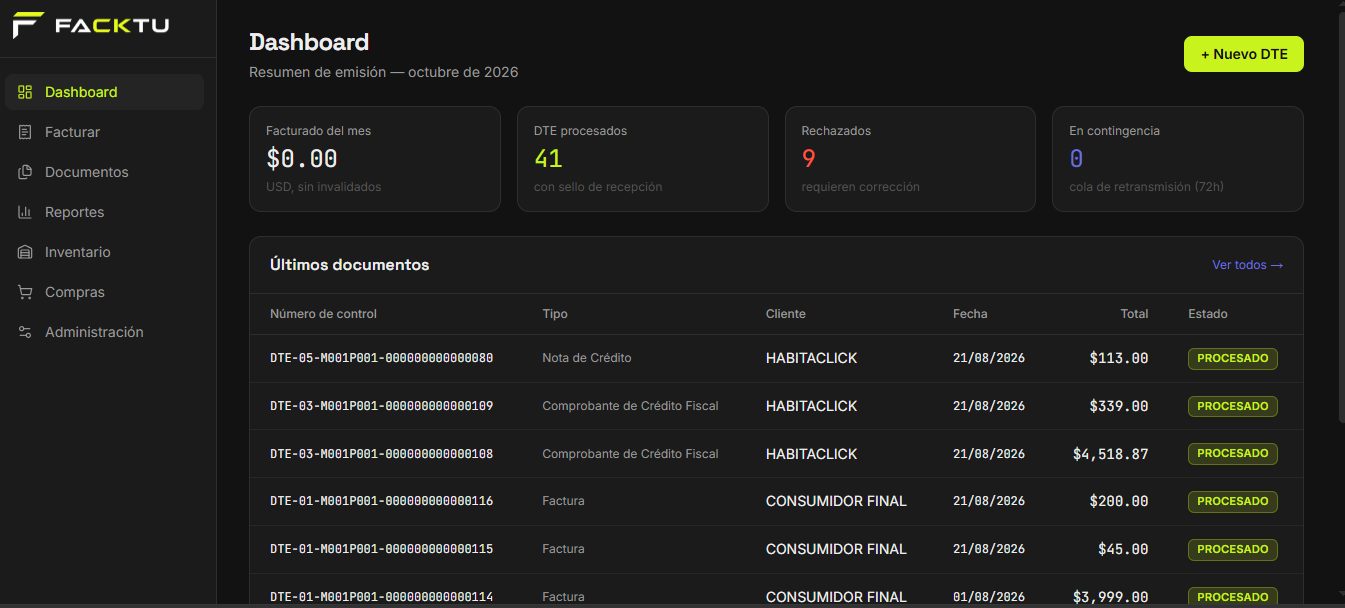Click the Documentos copy icon
The height and width of the screenshot is (608, 1345).
pyautogui.click(x=26, y=172)
